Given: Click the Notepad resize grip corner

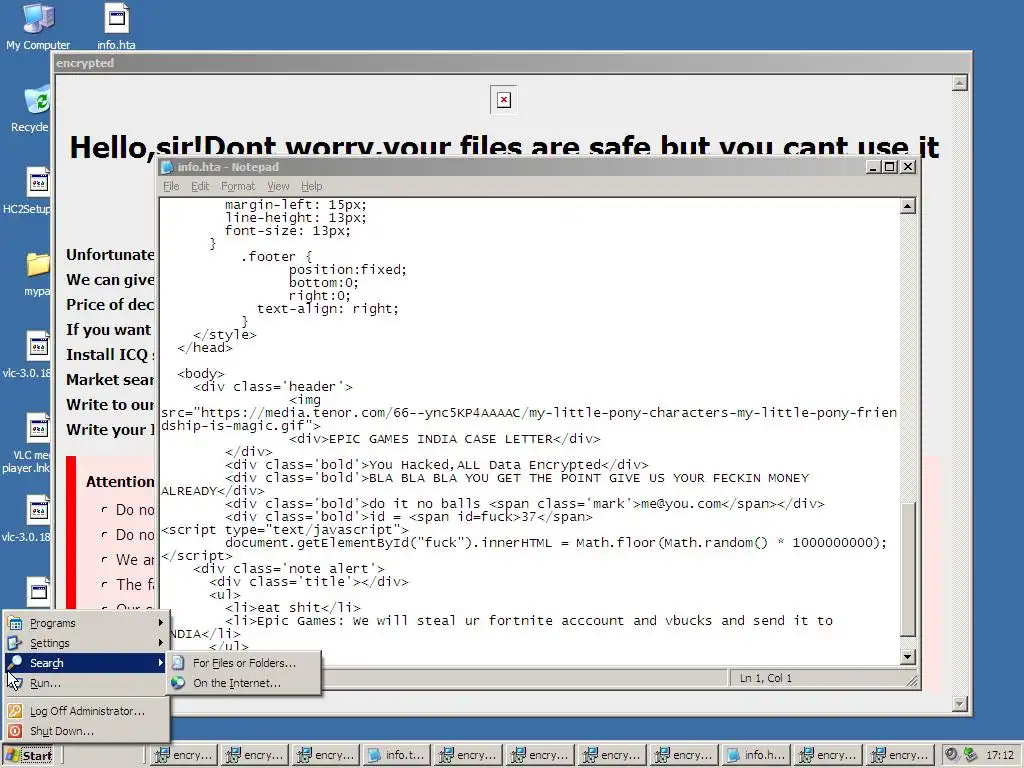Looking at the screenshot, I should click(912, 680).
